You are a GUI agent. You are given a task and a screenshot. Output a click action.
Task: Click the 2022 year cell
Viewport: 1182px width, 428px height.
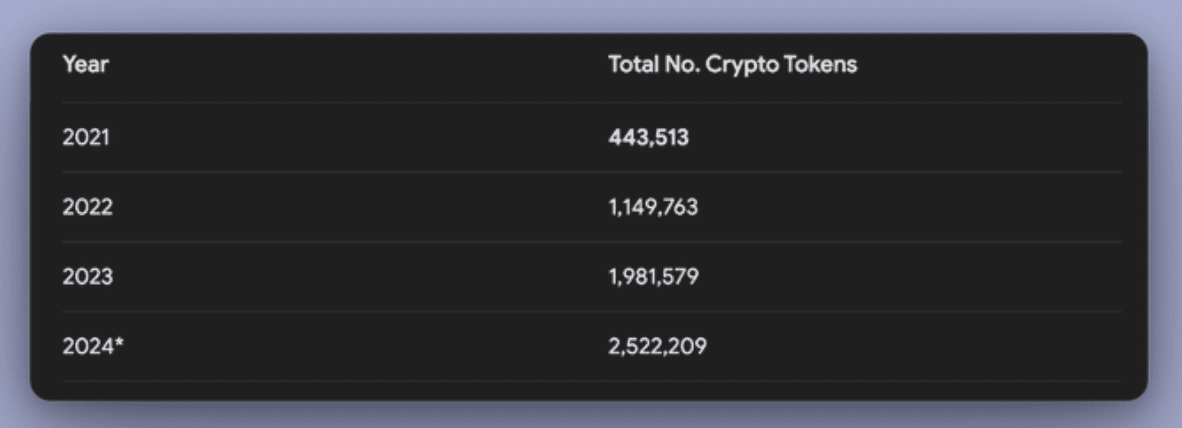[x=87, y=207]
